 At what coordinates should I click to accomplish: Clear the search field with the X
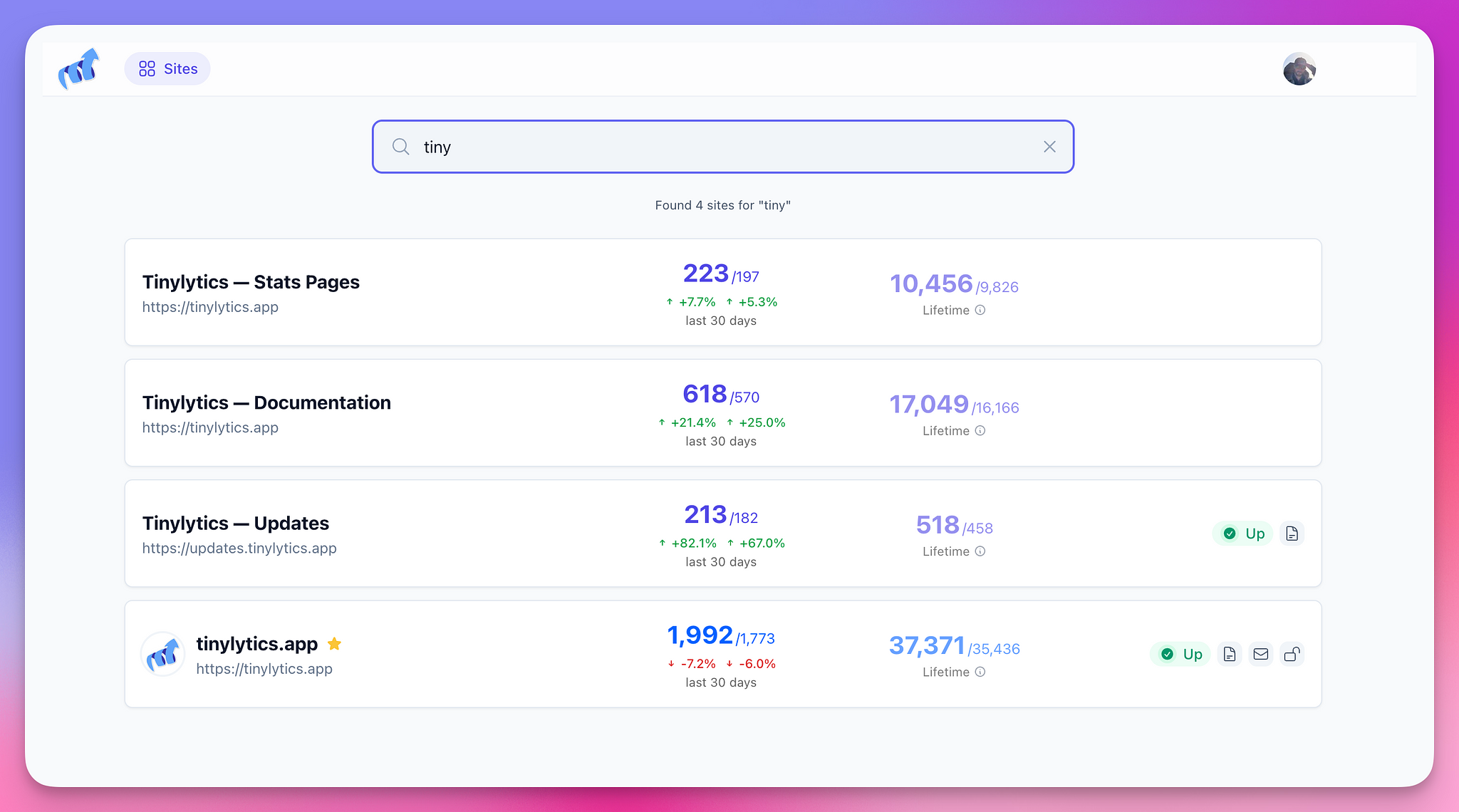[1049, 147]
